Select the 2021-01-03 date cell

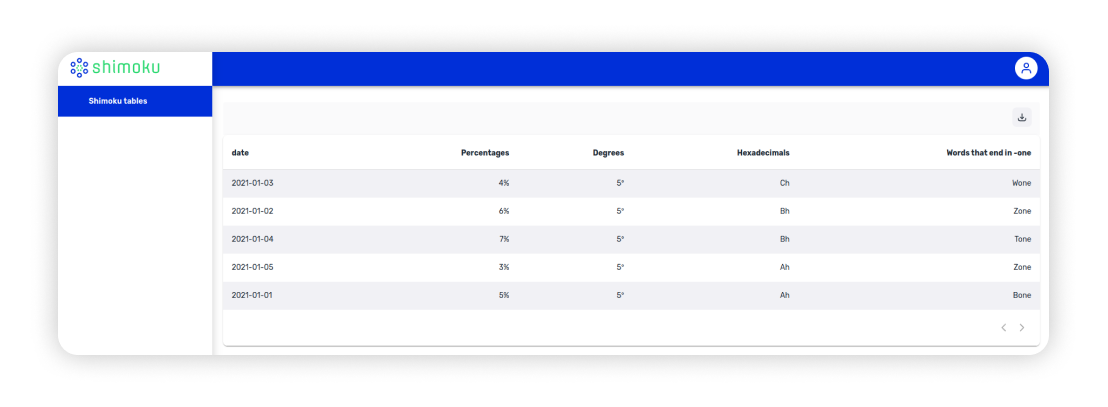click(252, 183)
